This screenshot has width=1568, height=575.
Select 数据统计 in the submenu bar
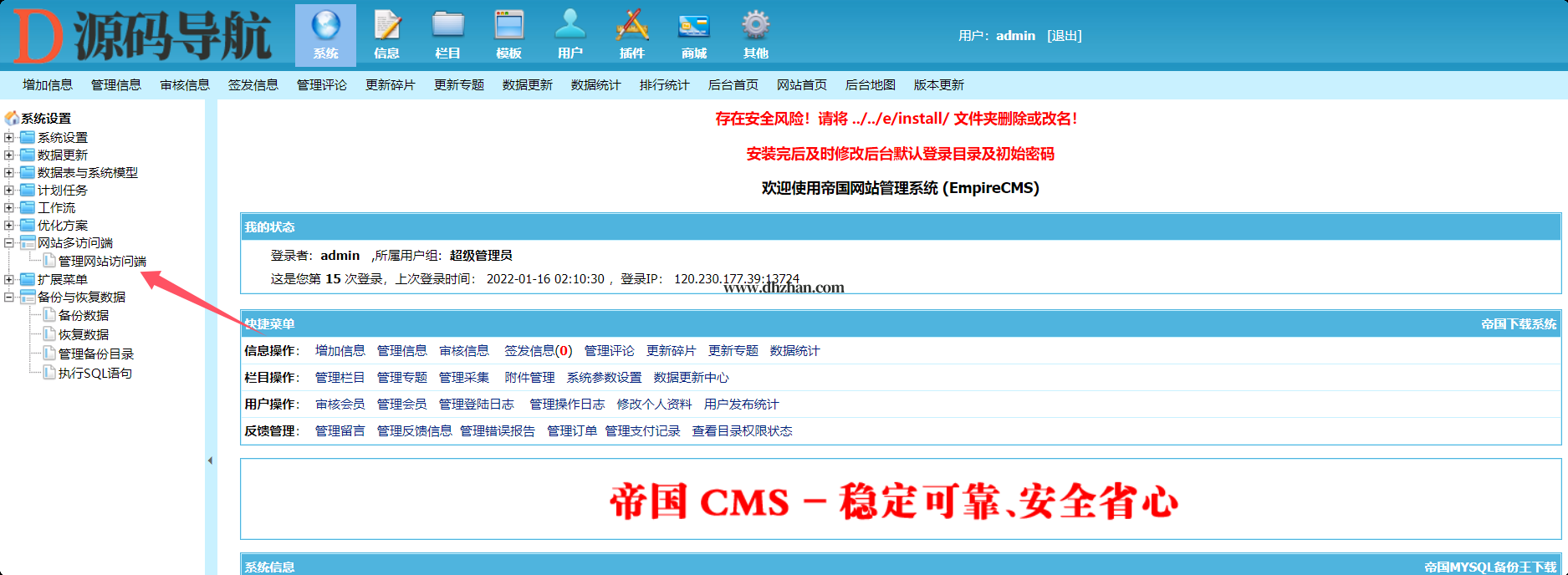(x=595, y=85)
